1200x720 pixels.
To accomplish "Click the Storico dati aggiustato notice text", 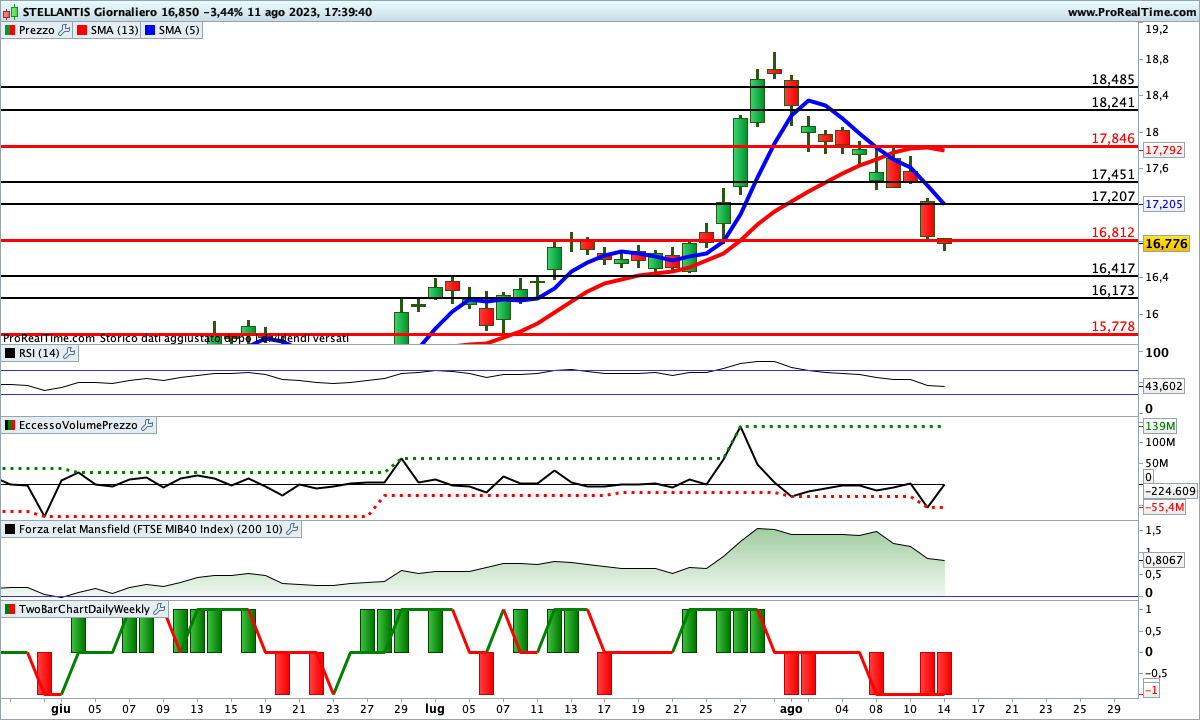I will 224,339.
